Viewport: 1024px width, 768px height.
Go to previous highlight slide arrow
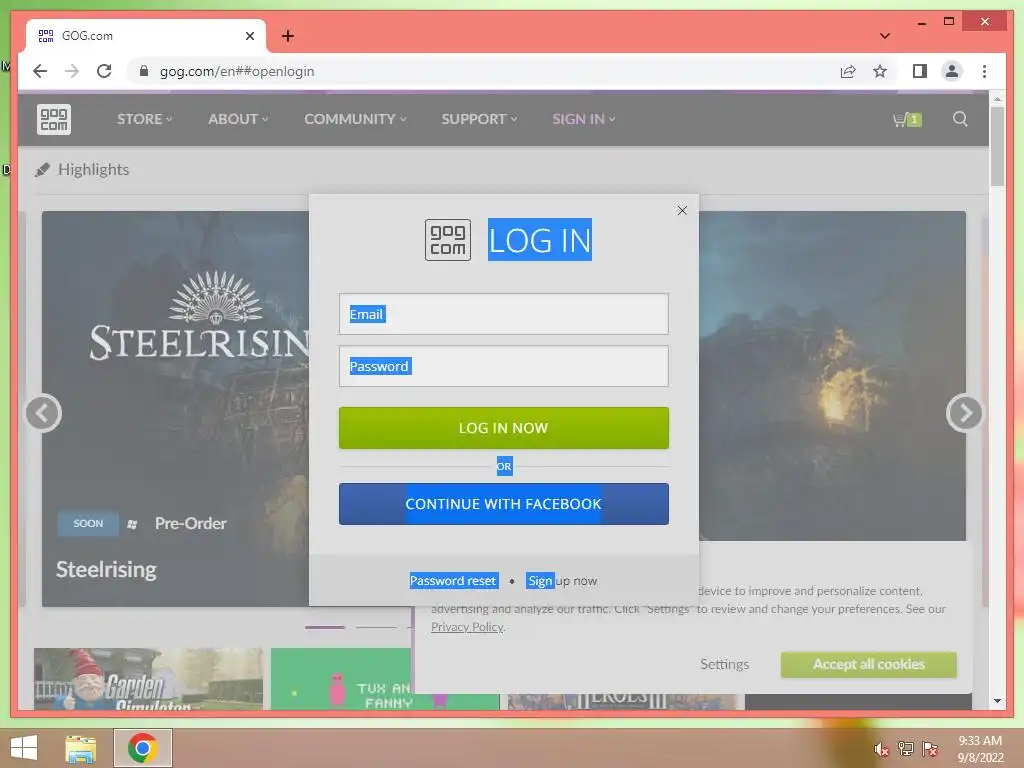click(43, 413)
